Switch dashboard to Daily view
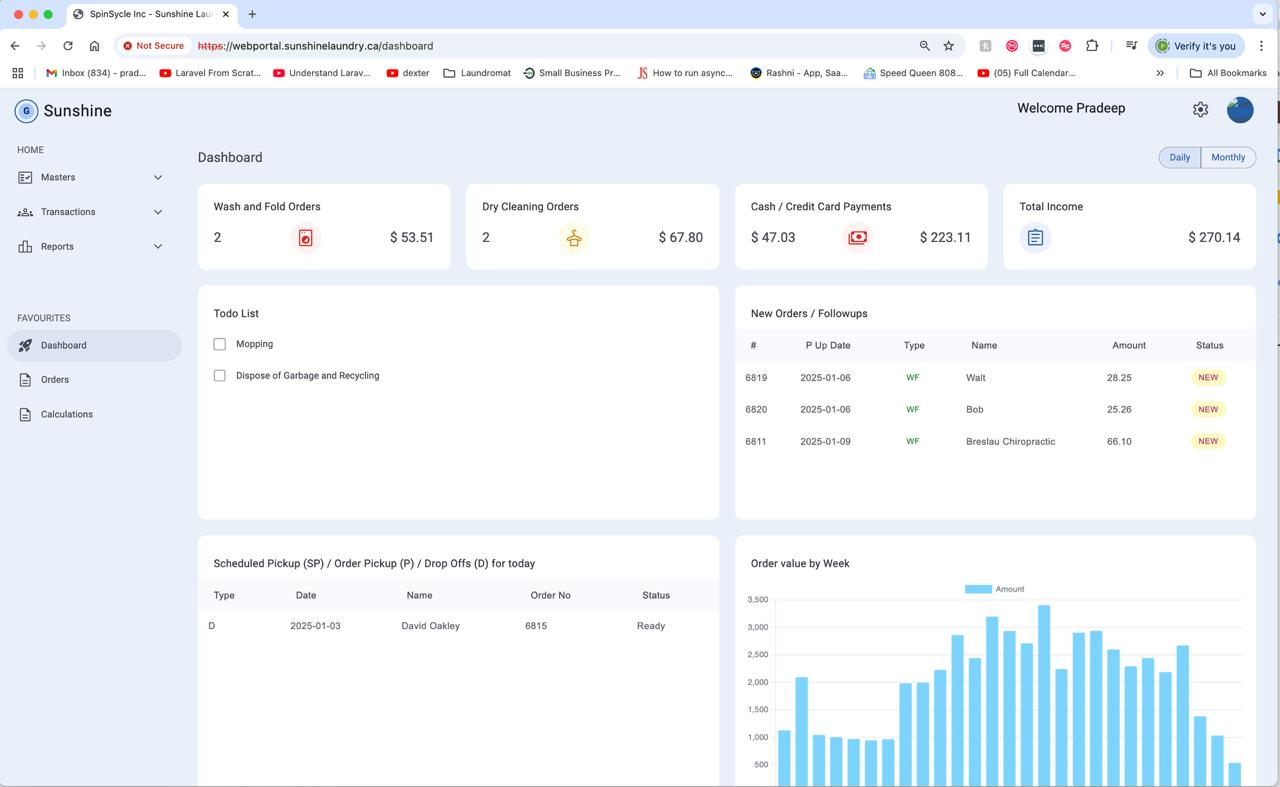The image size is (1280, 787). 1180,157
